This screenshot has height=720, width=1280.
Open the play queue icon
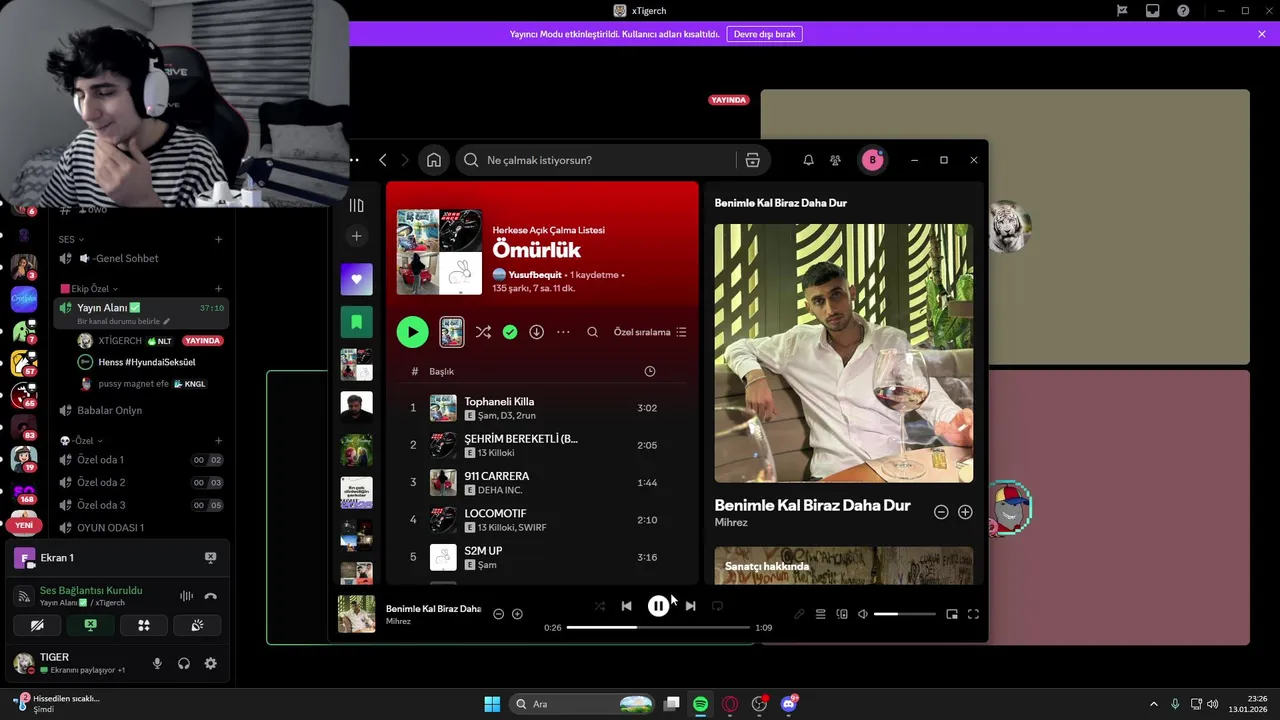pyautogui.click(x=820, y=614)
